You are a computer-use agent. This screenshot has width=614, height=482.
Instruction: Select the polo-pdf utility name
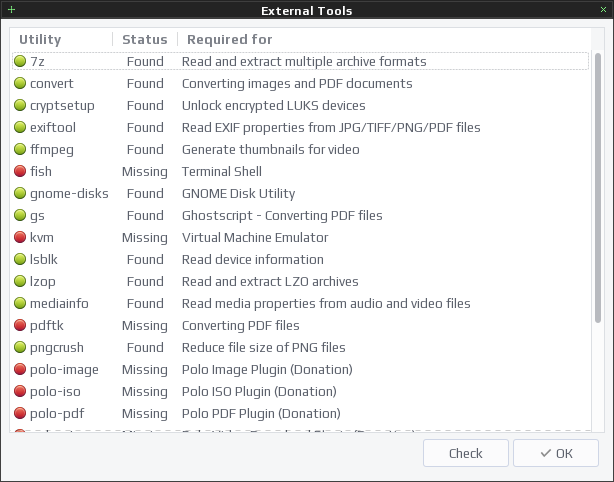point(57,413)
